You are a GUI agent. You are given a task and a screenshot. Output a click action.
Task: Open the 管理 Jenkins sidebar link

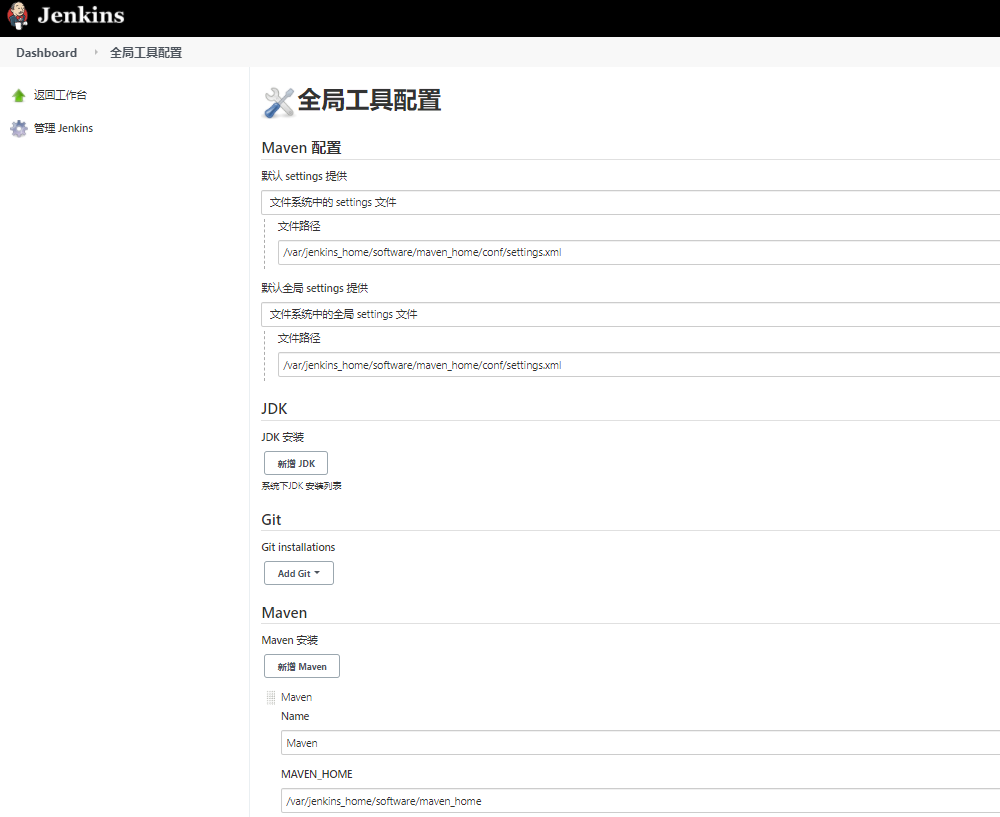coord(64,128)
